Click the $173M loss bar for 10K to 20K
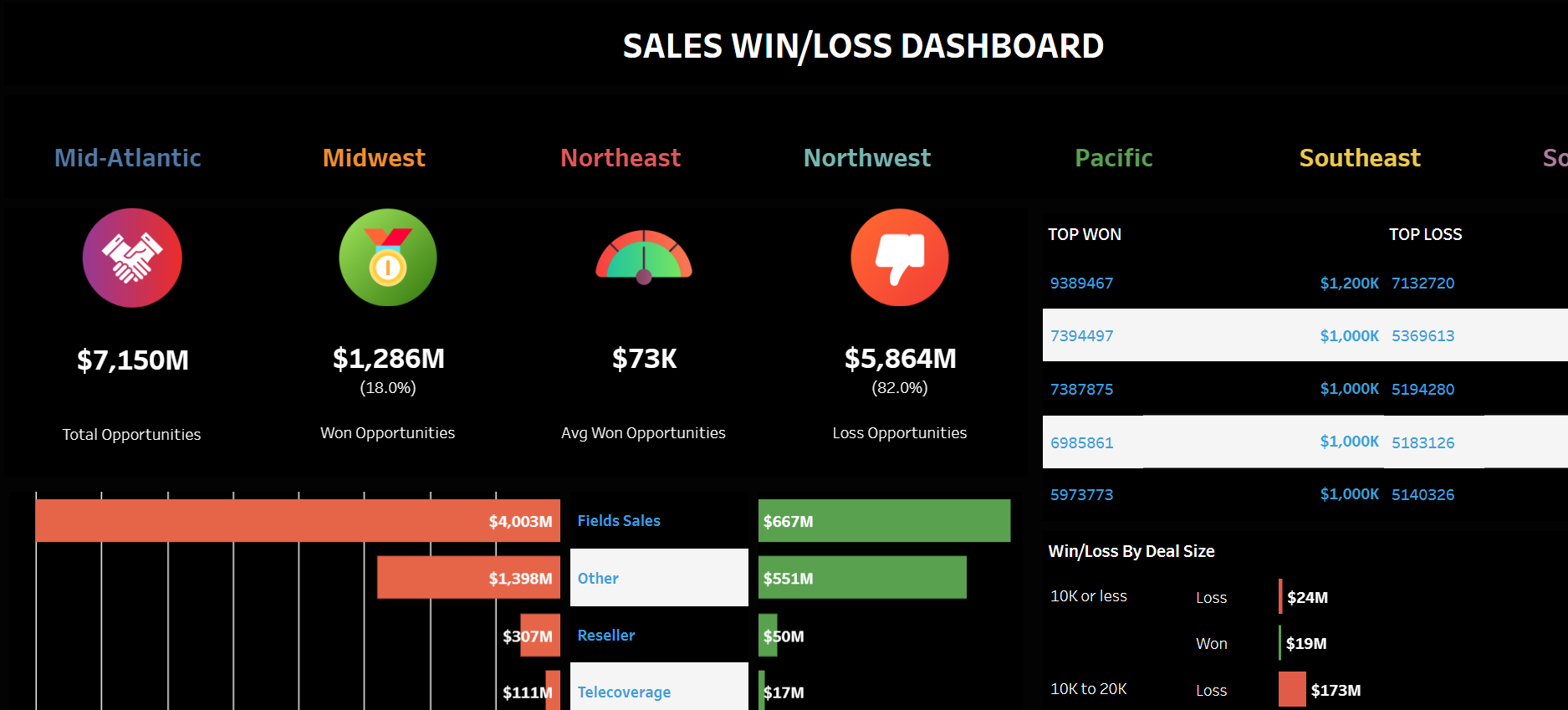Screen dimensions: 1568x710 [1292, 690]
